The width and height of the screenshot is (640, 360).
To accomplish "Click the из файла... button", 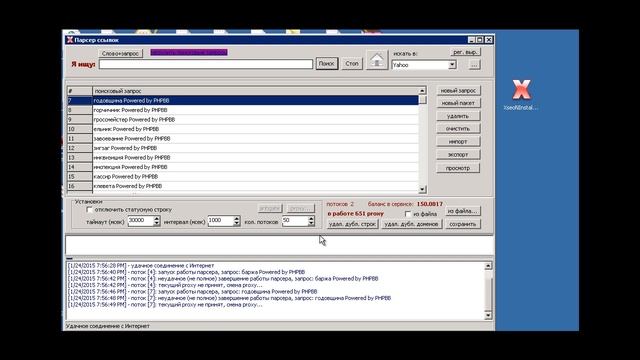I will tap(462, 211).
